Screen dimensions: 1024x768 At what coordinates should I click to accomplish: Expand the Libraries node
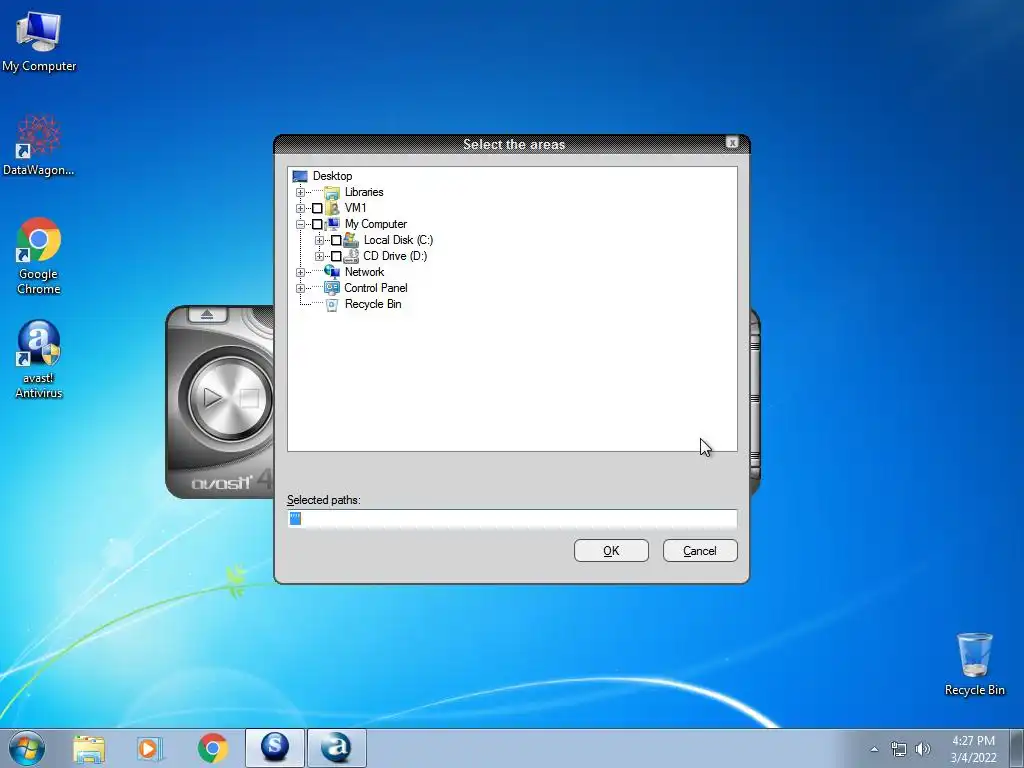click(300, 192)
